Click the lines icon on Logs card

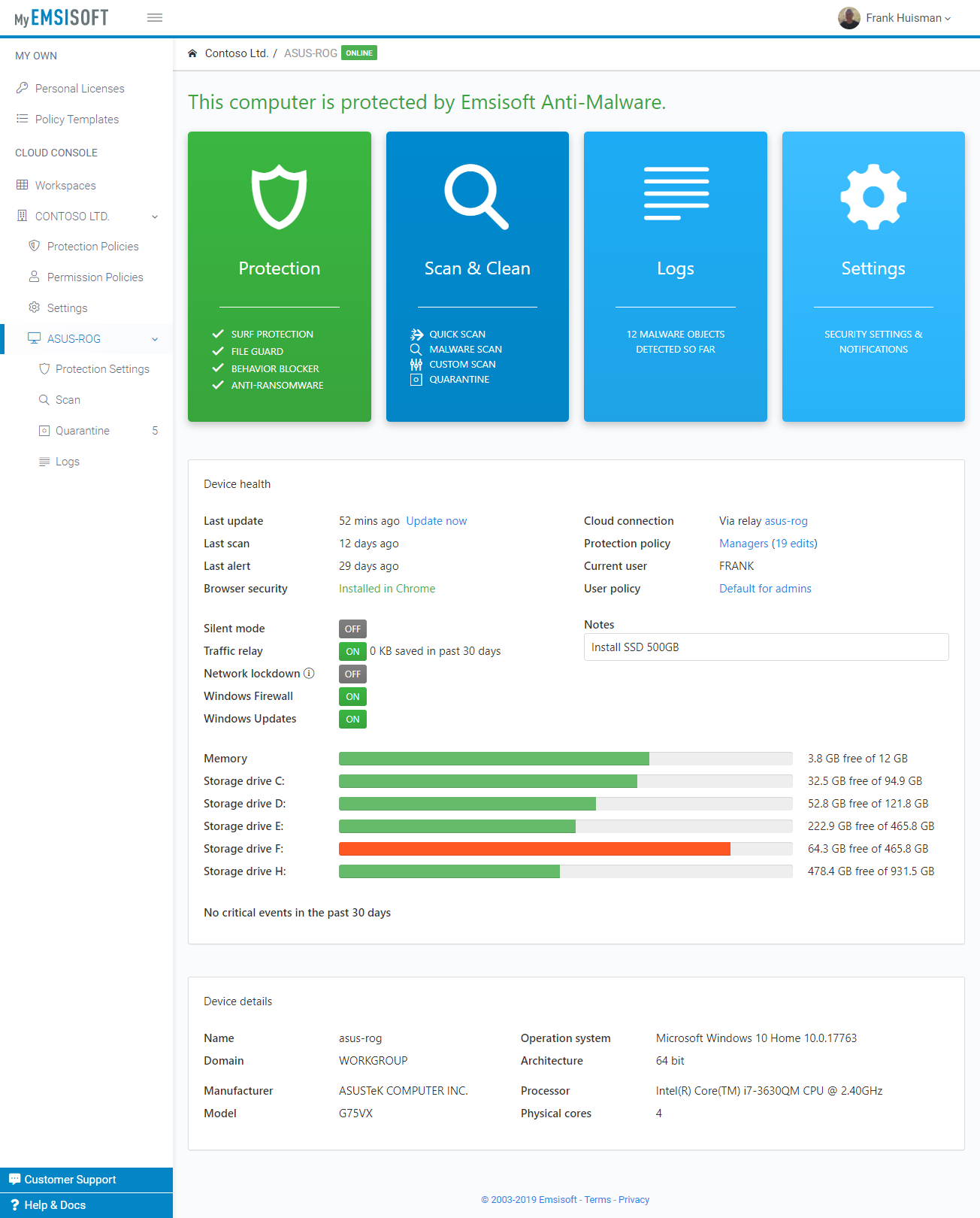point(676,193)
